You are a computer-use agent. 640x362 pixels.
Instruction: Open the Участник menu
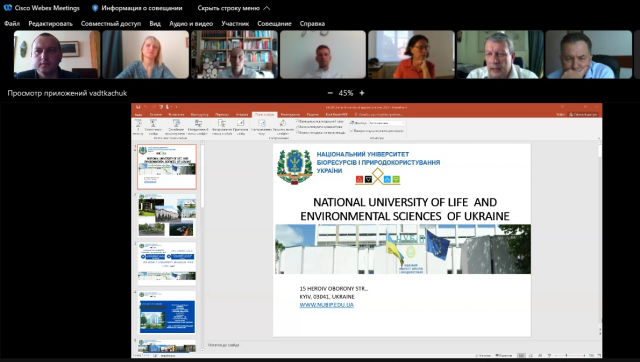click(235, 24)
